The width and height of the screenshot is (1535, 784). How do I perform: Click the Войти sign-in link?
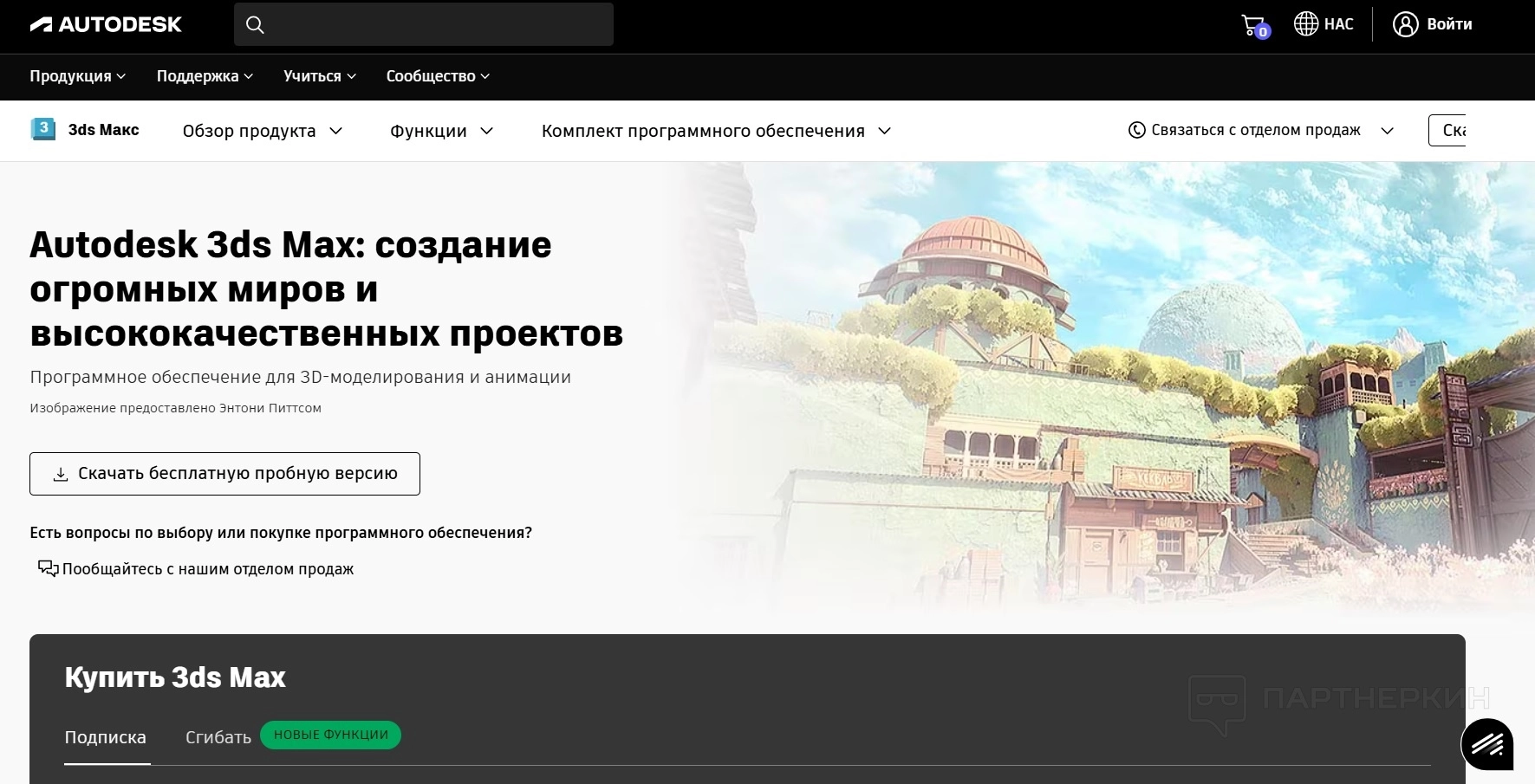tap(1449, 24)
